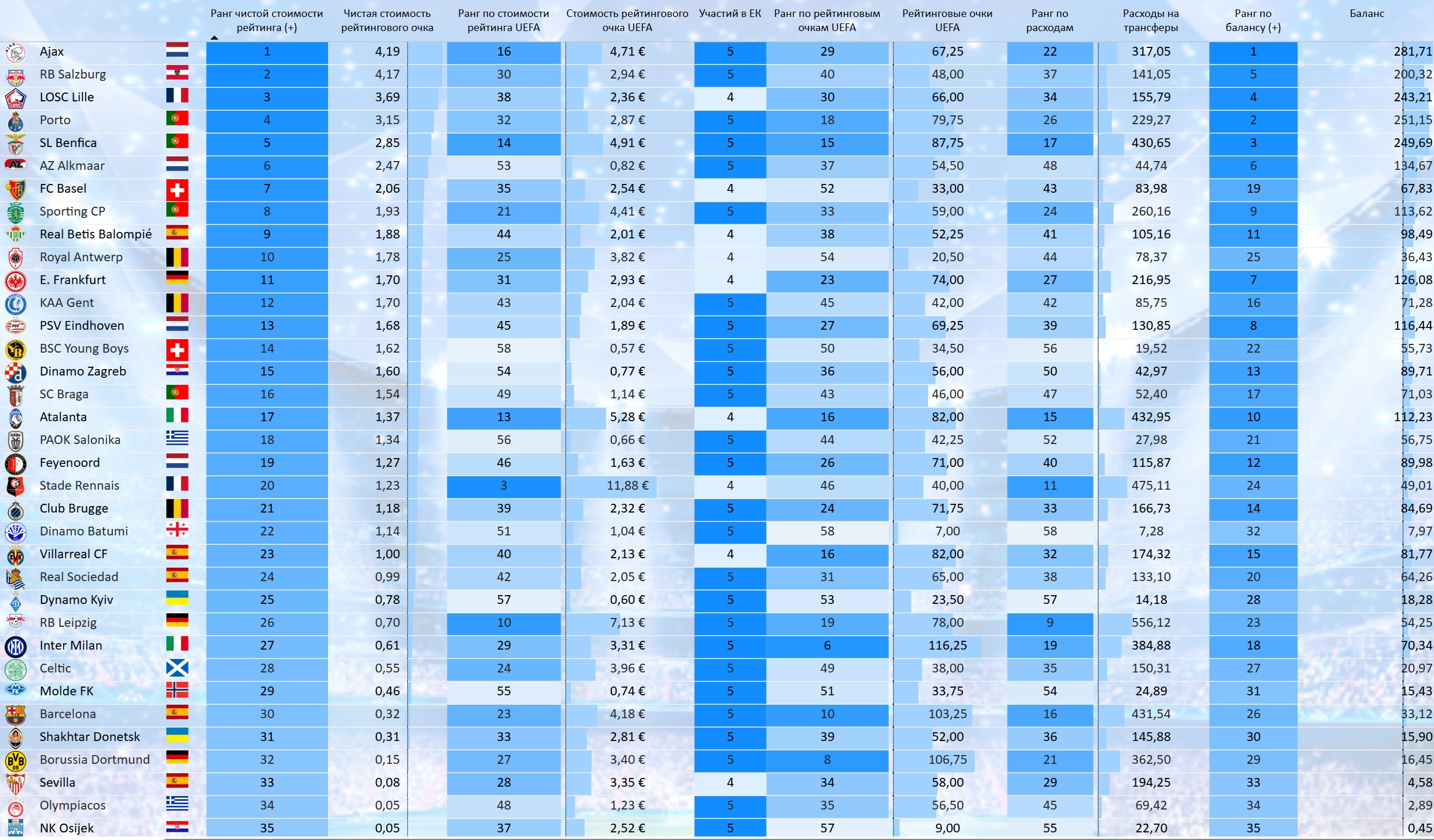Click 'Ранг по расходам' column header

pyautogui.click(x=1050, y=21)
